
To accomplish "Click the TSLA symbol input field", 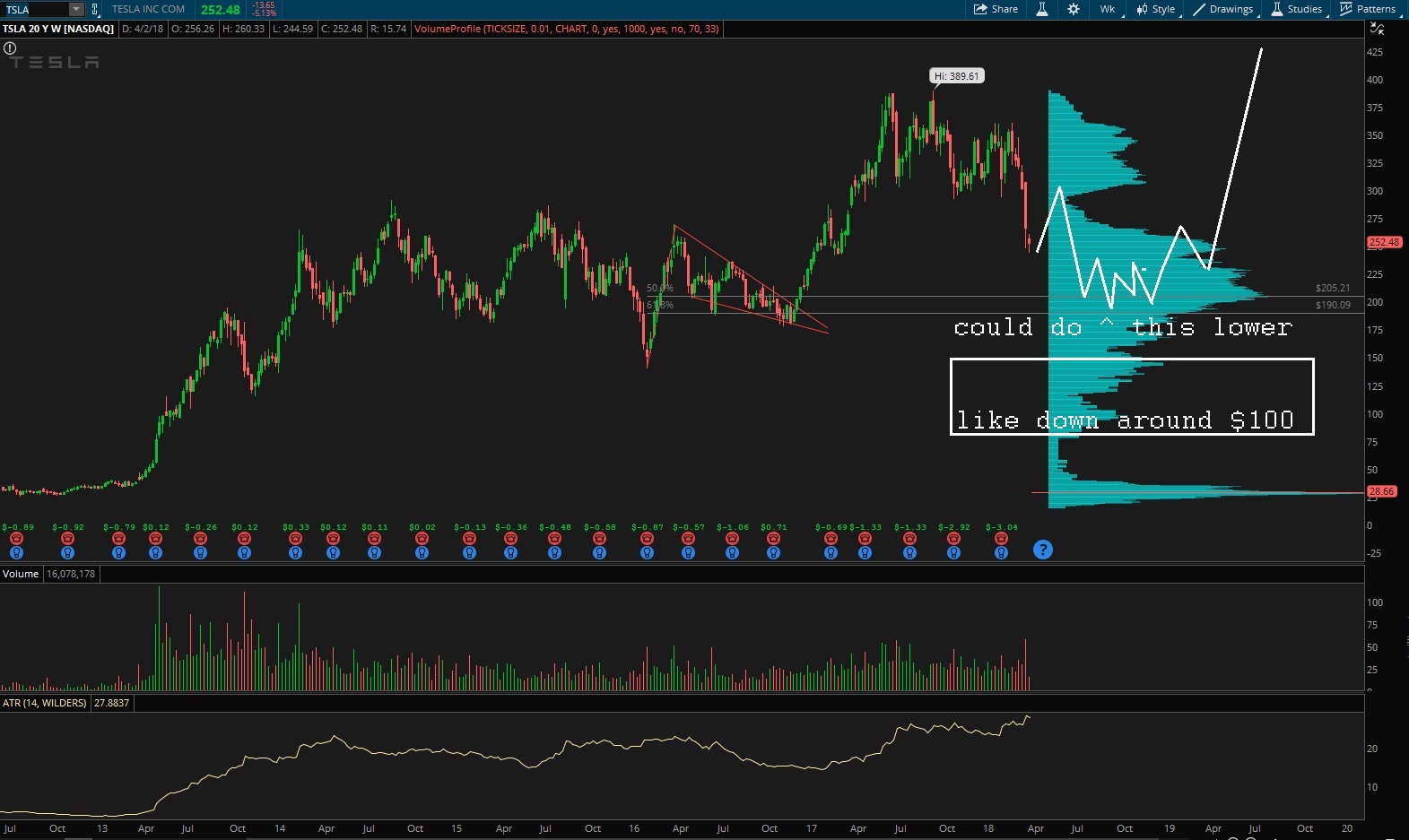I will pyautogui.click(x=36, y=9).
